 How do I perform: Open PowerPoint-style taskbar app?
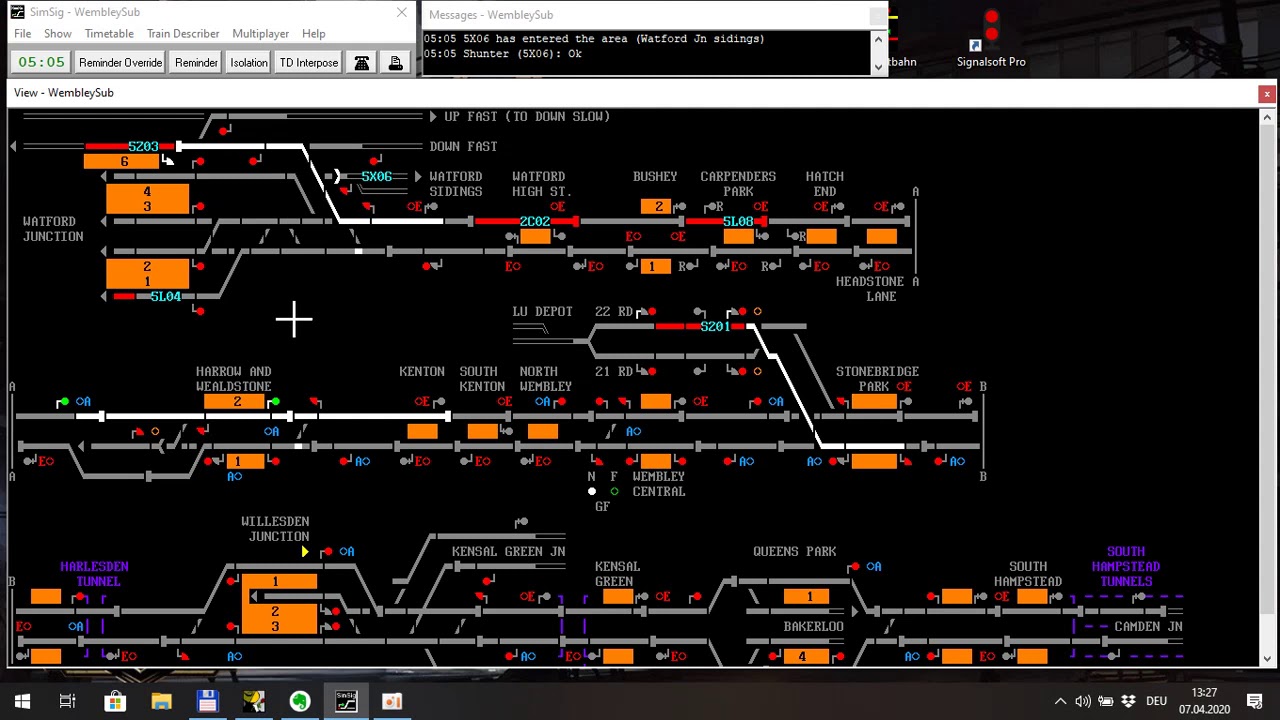click(392, 701)
